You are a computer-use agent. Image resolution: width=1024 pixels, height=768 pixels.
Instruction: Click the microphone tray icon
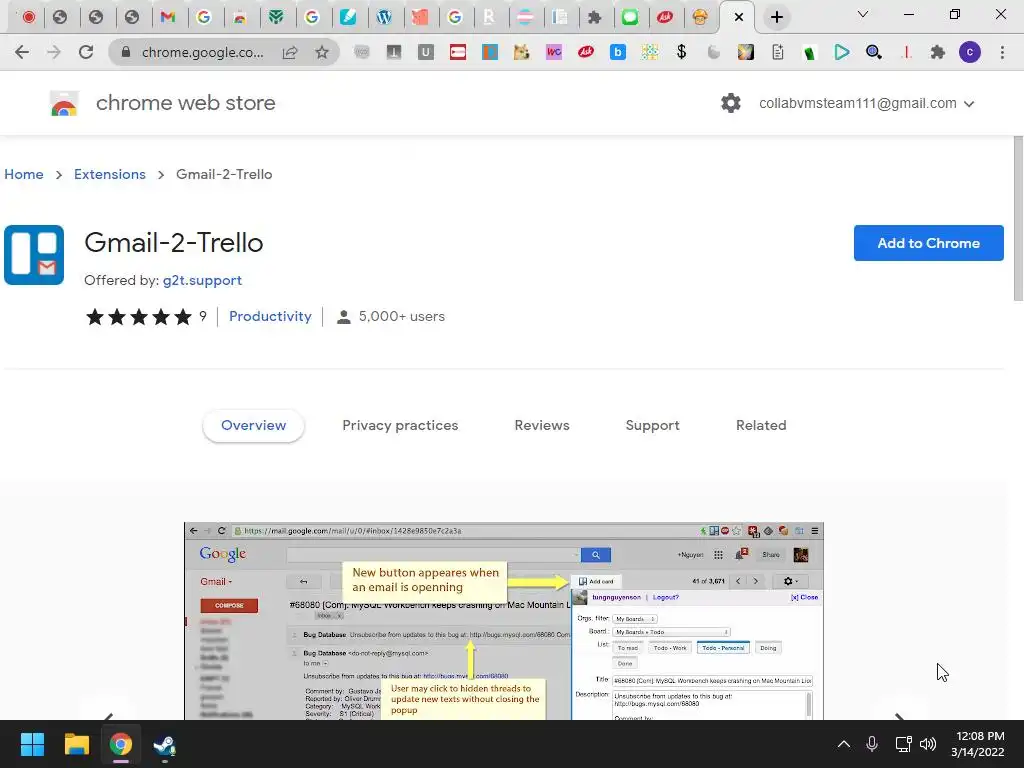[x=872, y=744]
